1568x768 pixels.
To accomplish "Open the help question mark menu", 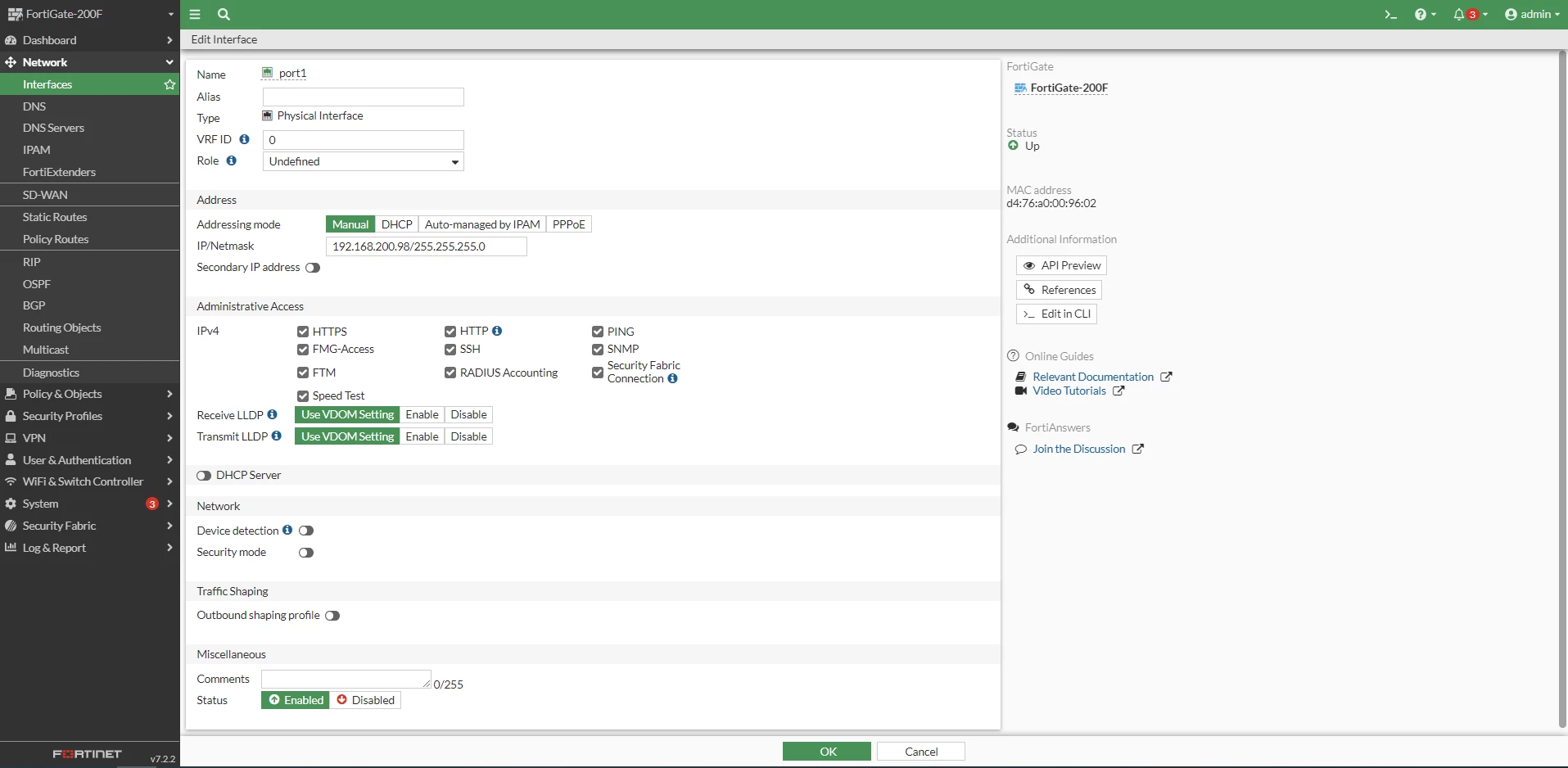I will pos(1425,14).
